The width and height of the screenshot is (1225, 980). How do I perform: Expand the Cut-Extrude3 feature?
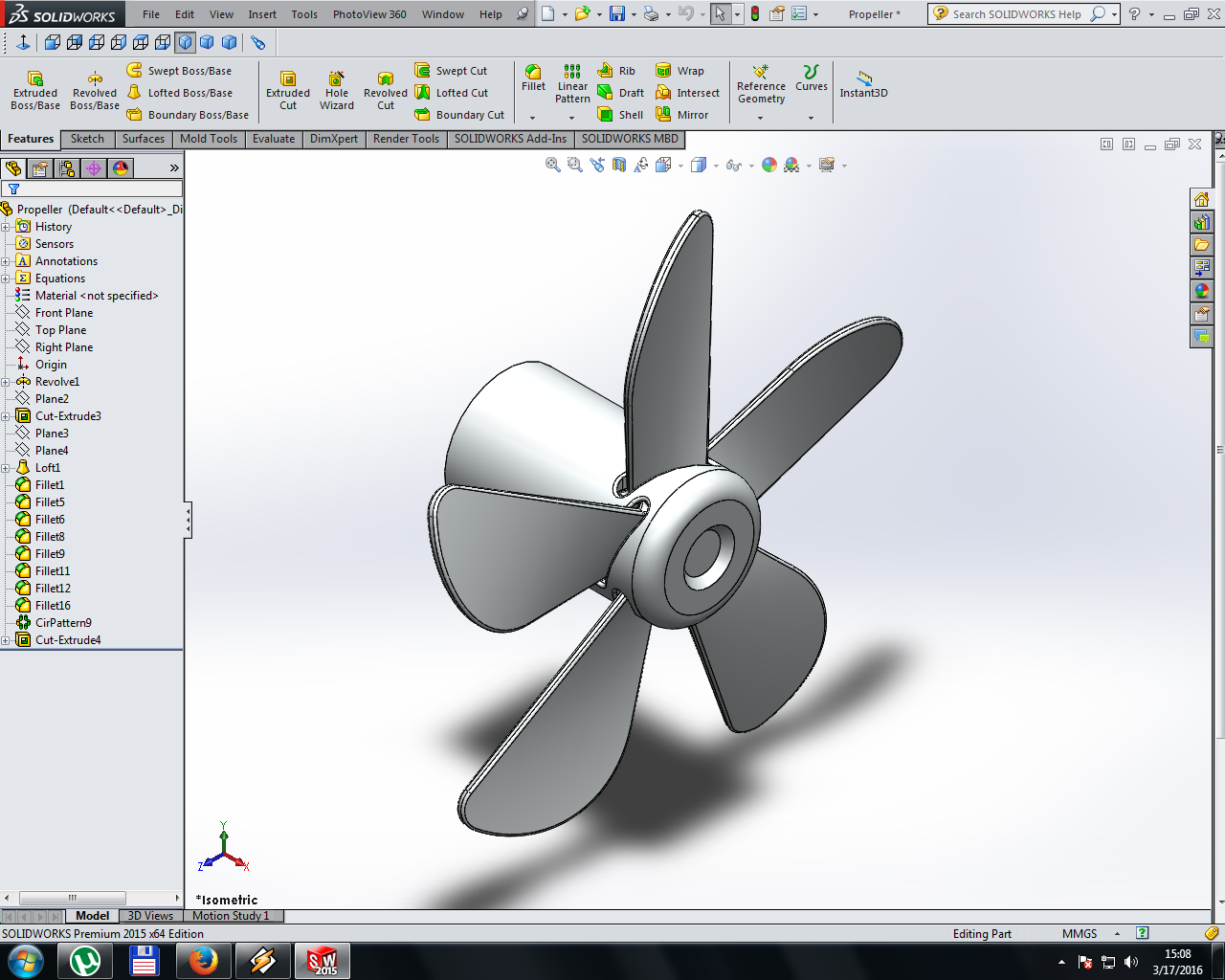(x=6, y=416)
